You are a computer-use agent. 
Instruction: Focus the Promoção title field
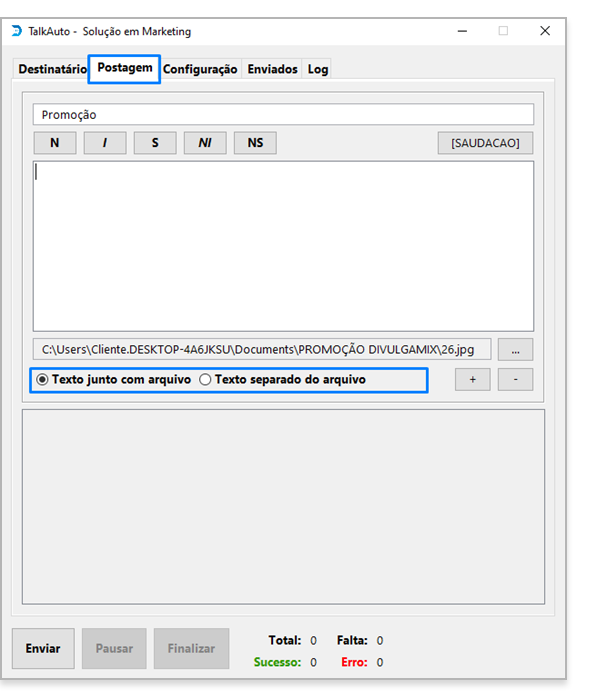tap(283, 115)
